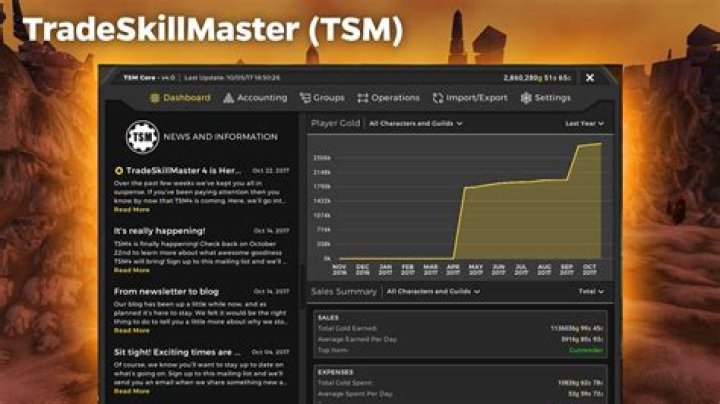Open the Sit tight! Exciting times headline
The width and height of the screenshot is (720, 404).
point(177,352)
